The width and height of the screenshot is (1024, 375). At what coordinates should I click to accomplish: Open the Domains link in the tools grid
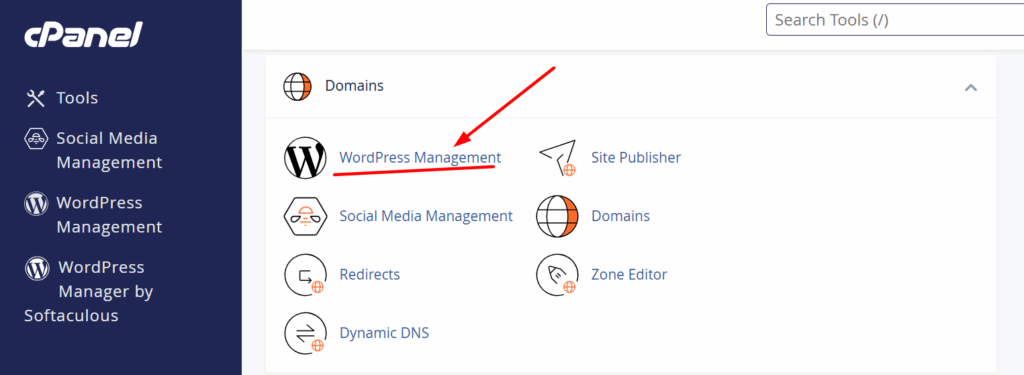pos(620,216)
